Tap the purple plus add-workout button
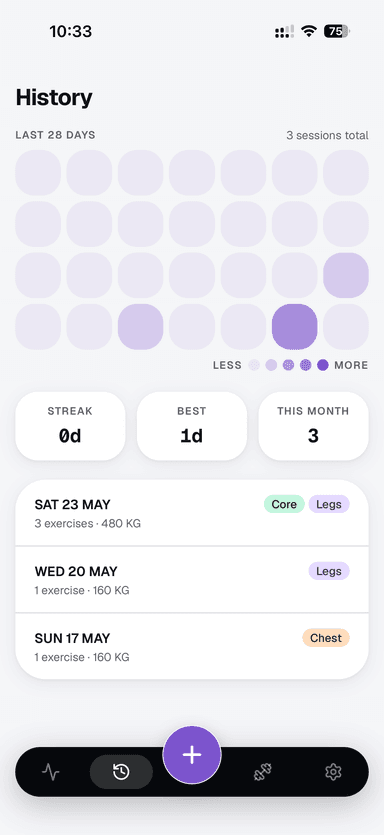This screenshot has width=384, height=835. tap(192, 755)
